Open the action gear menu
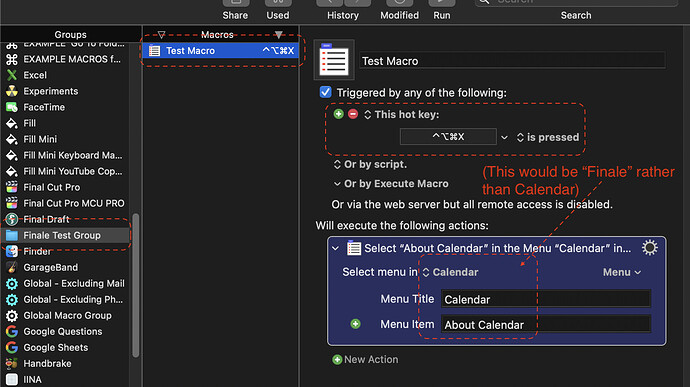Viewport: 690px width, 387px height. (650, 248)
